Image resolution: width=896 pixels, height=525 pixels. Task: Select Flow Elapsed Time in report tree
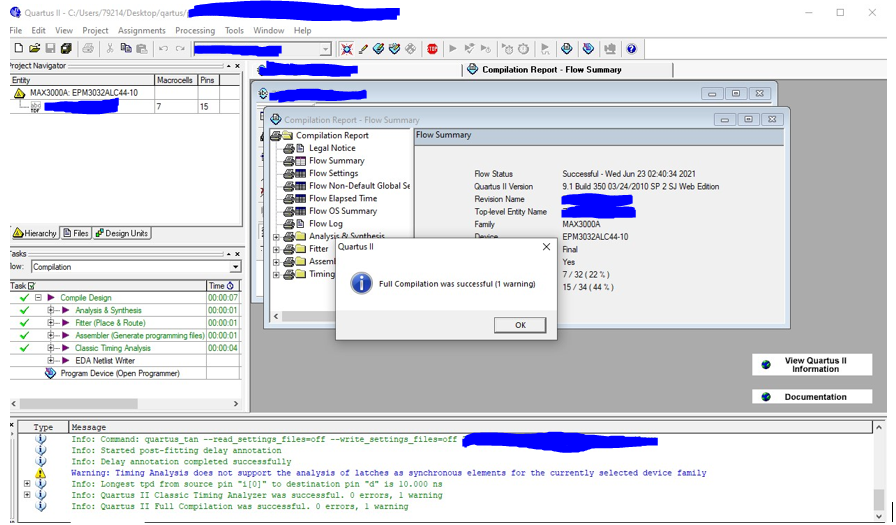pos(343,198)
